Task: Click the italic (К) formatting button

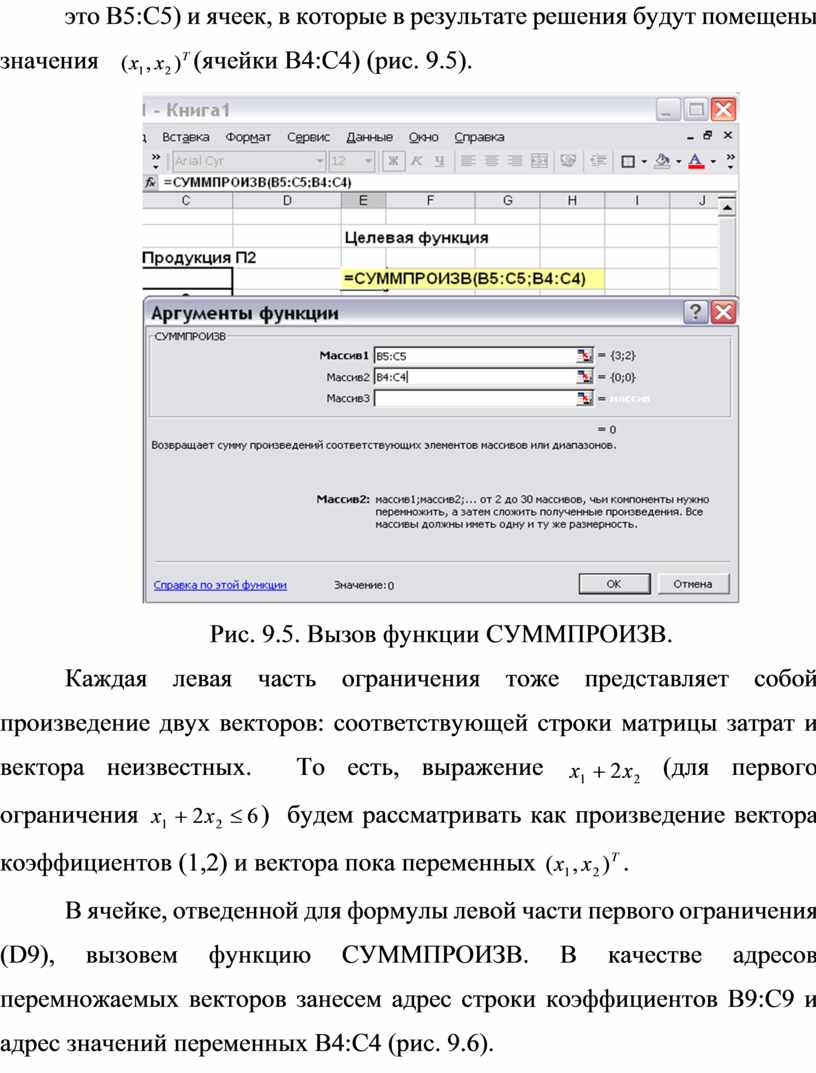Action: tap(416, 161)
